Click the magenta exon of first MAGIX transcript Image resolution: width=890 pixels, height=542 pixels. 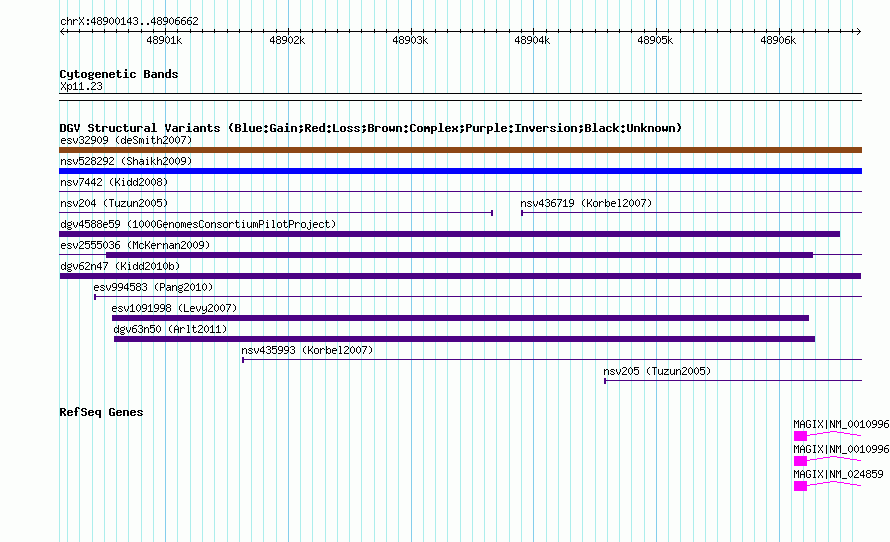pyautogui.click(x=800, y=436)
